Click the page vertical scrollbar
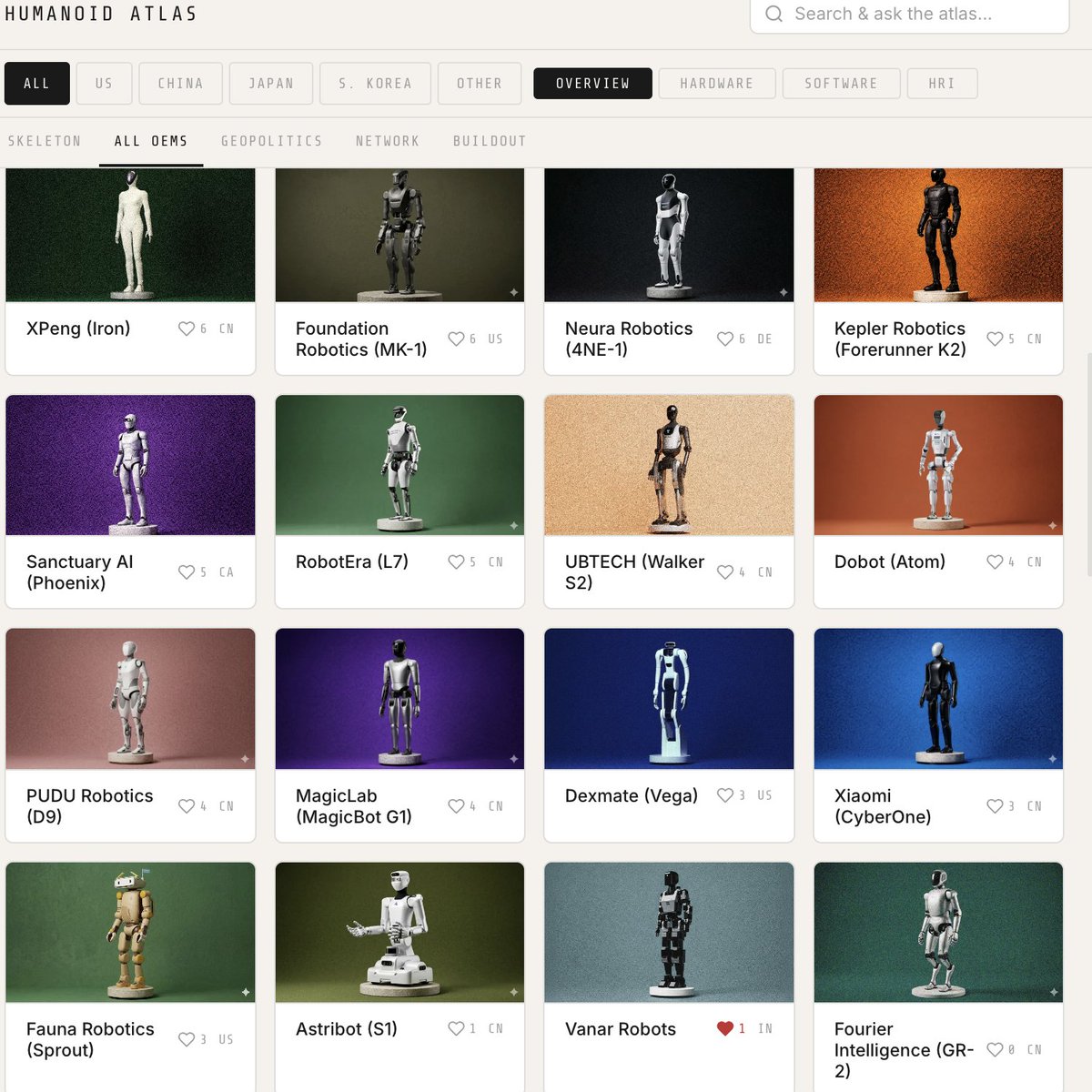This screenshot has height=1092, width=1092. [x=1089, y=464]
